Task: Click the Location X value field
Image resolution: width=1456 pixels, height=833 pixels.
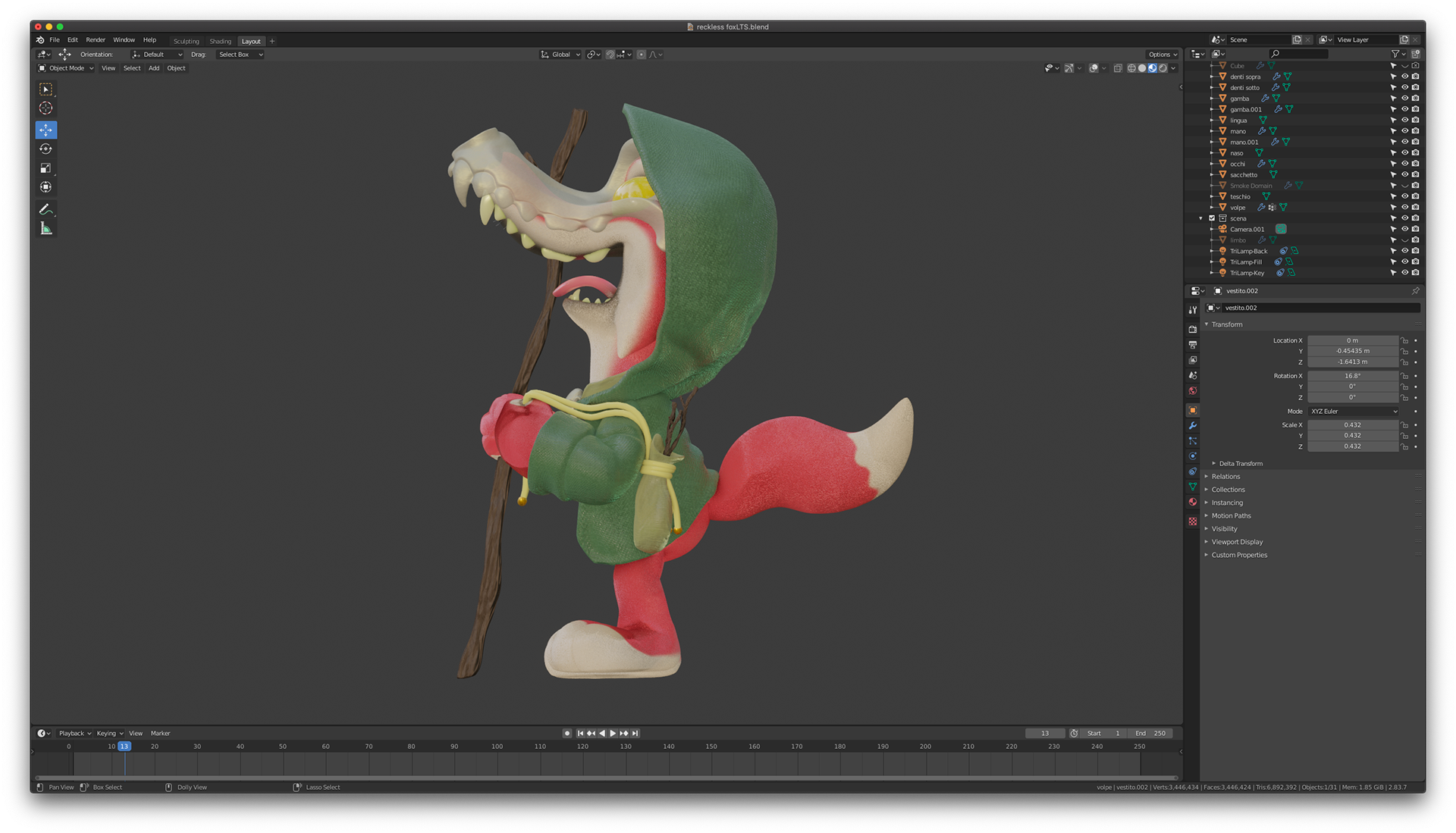Action: click(1352, 341)
